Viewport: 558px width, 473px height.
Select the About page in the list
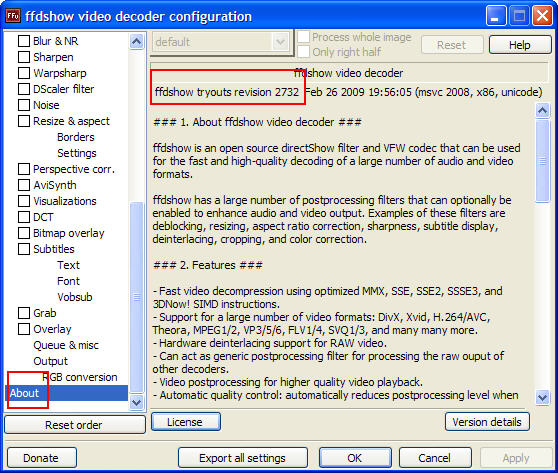[67, 393]
